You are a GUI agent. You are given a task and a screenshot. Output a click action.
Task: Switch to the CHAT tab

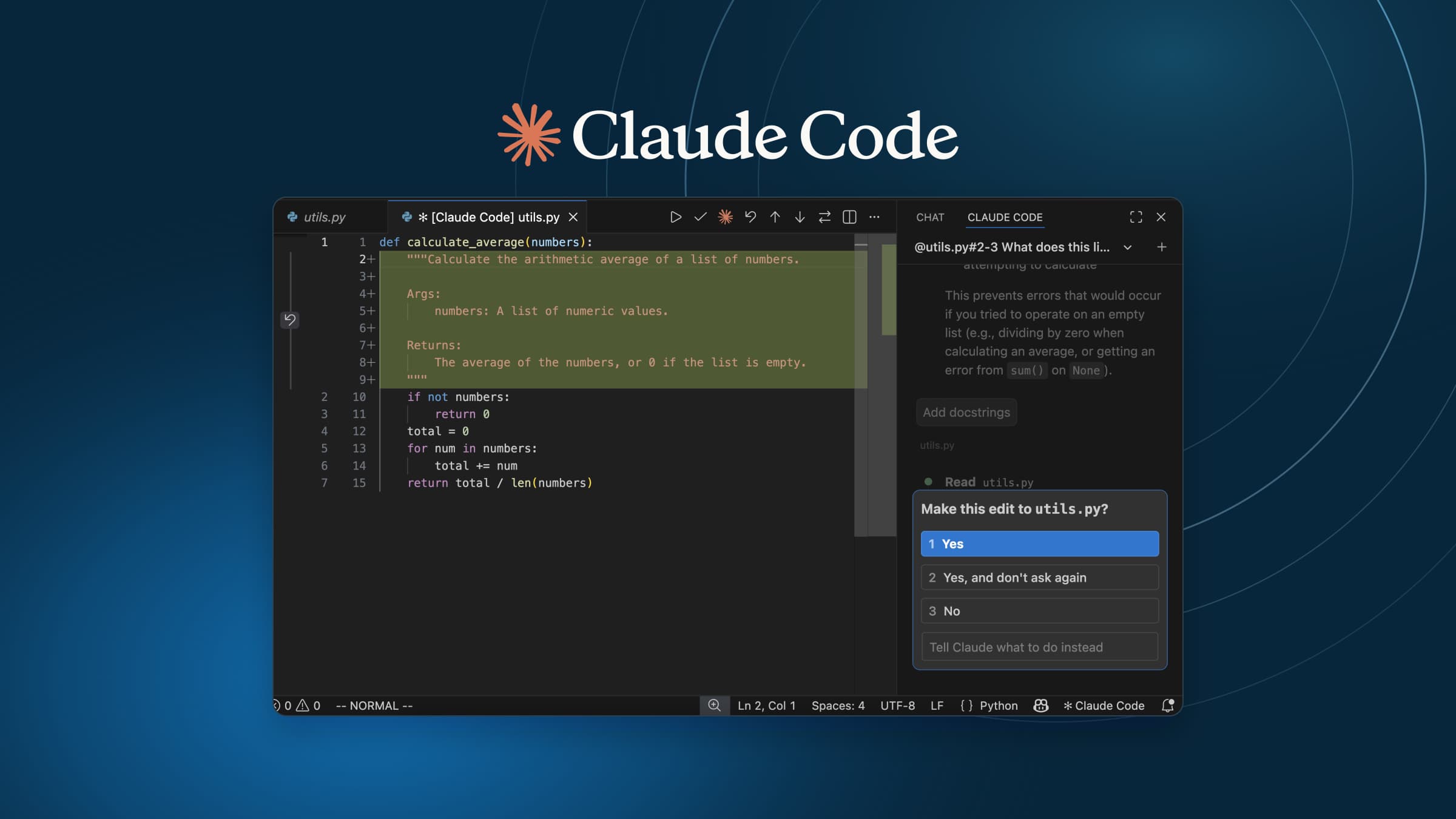930,217
